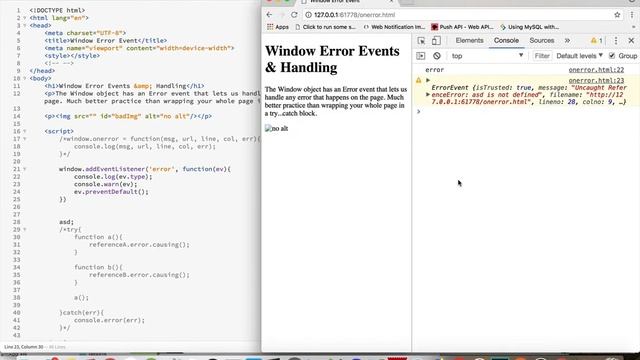Screen dimensions: 640x360
Task: Click 'ev.preventDefault();' in the editor
Action: (111, 192)
